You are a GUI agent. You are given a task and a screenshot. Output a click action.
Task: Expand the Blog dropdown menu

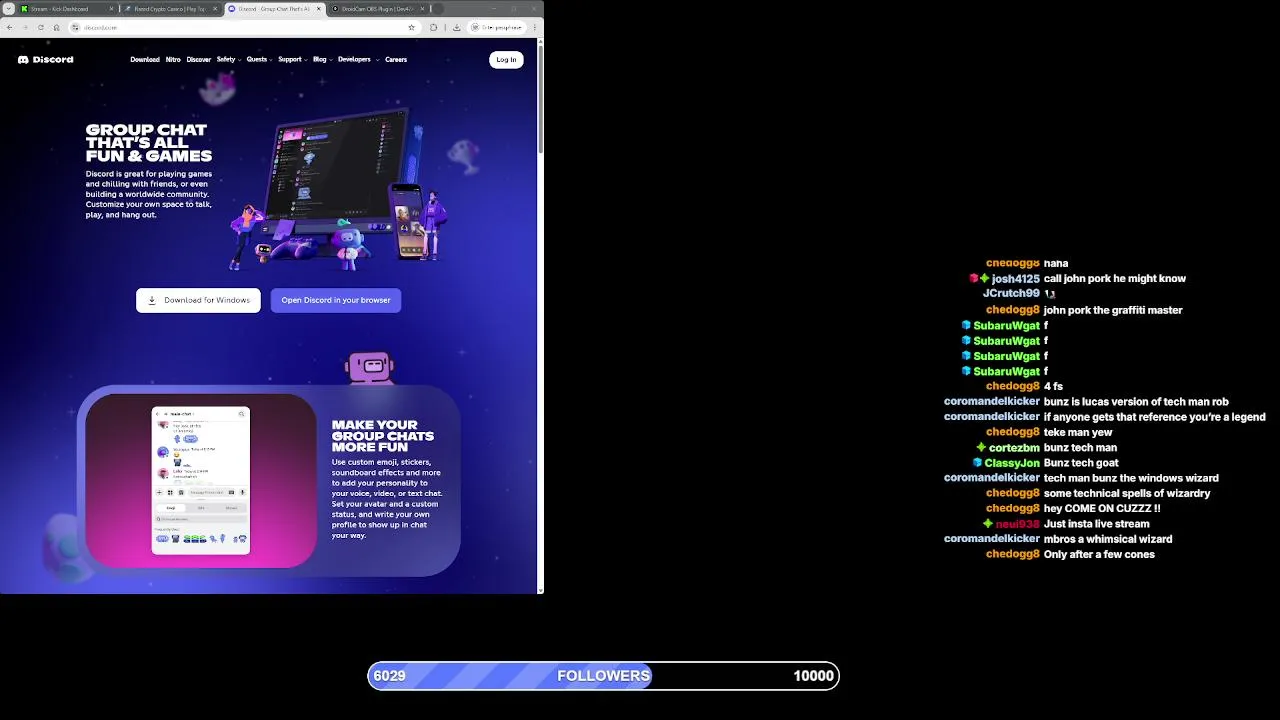tap(322, 59)
